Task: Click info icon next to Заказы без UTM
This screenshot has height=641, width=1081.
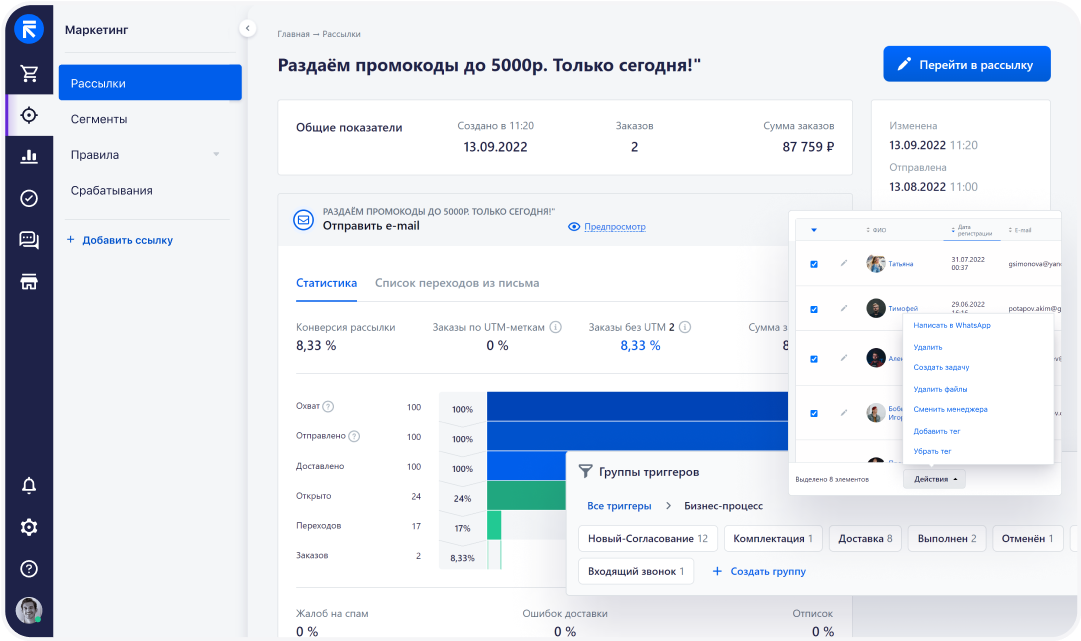Action: pos(685,327)
